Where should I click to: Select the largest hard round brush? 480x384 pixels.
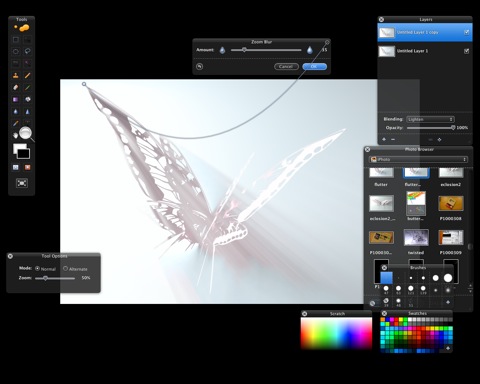click(x=448, y=278)
